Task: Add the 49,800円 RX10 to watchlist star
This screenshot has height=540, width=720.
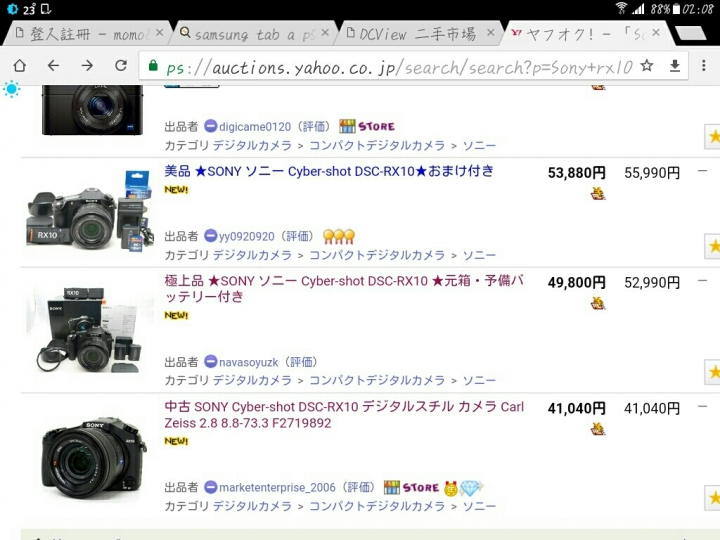Action: pos(713,372)
